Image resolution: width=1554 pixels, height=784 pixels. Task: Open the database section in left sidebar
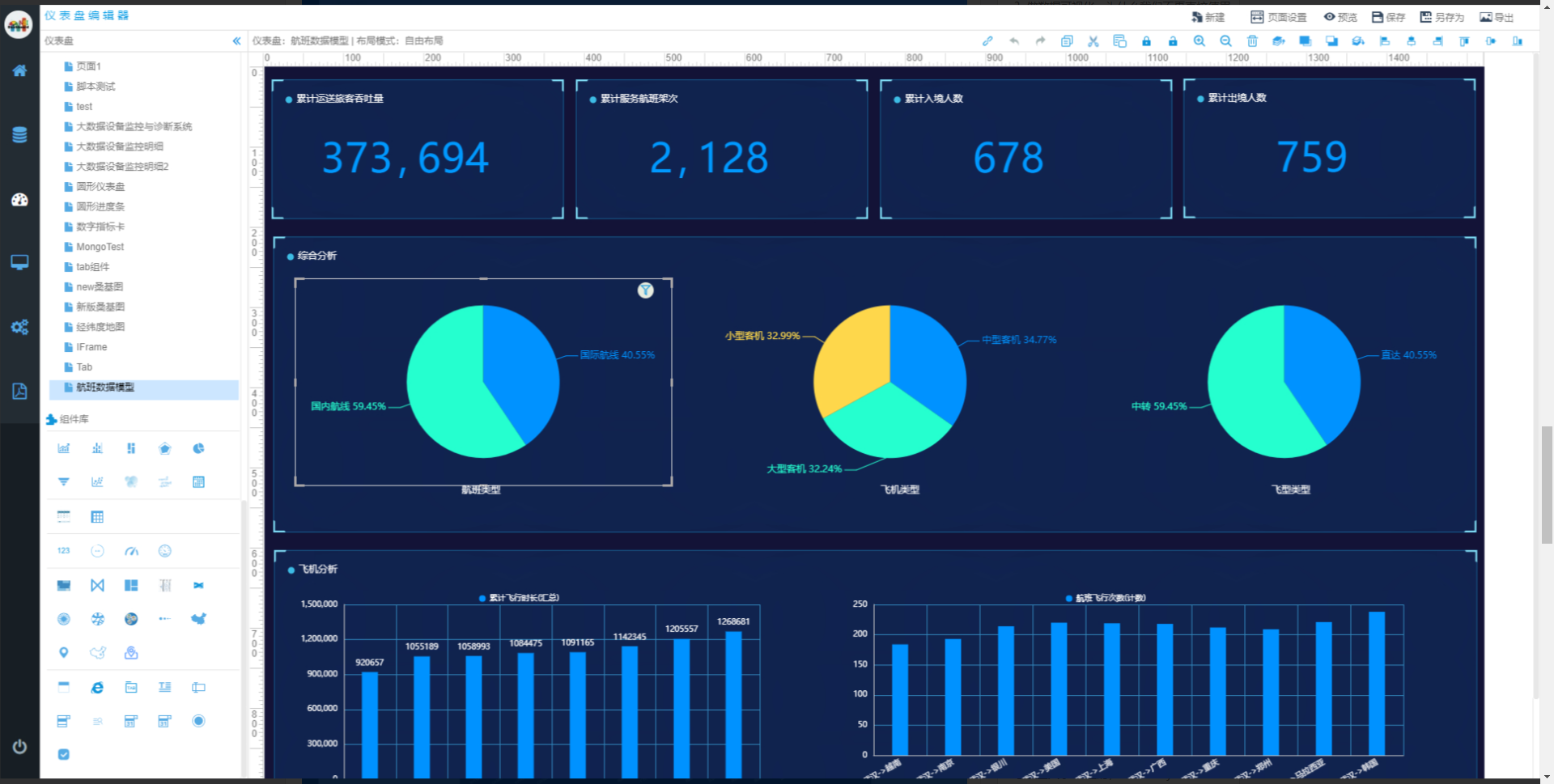point(19,135)
